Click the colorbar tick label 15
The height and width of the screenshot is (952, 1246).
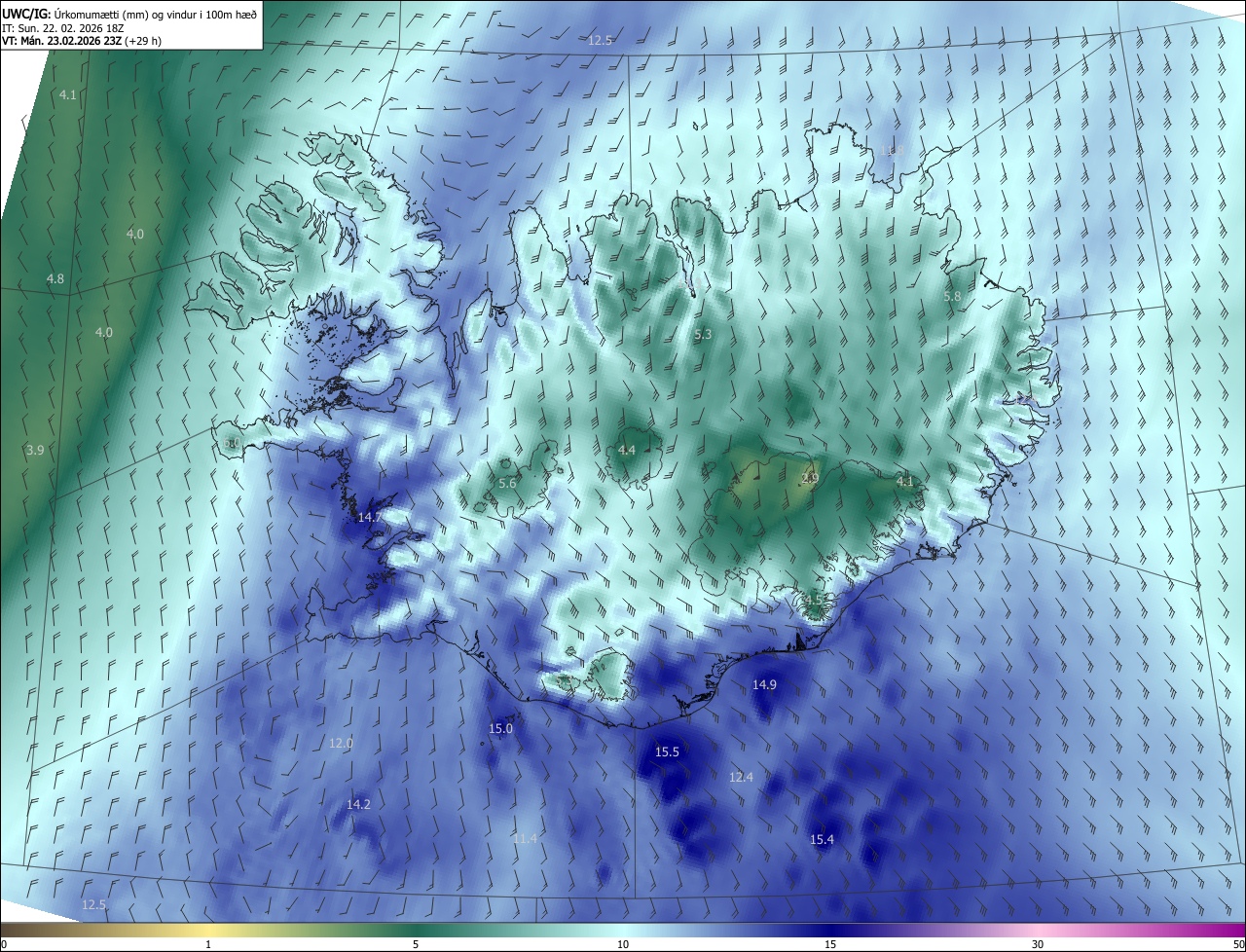[x=830, y=944]
